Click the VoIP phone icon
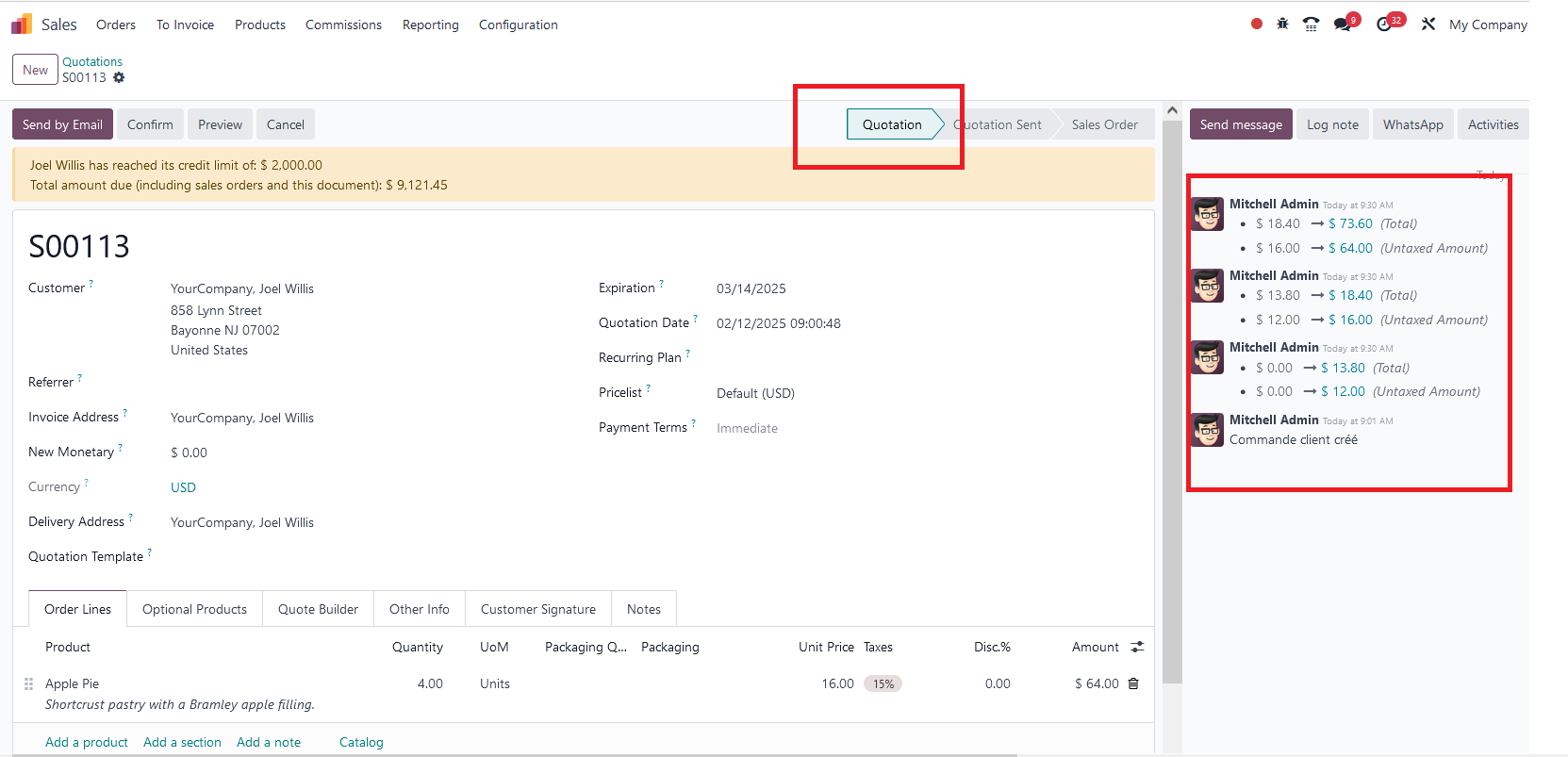The image size is (1568, 757). 1311,25
